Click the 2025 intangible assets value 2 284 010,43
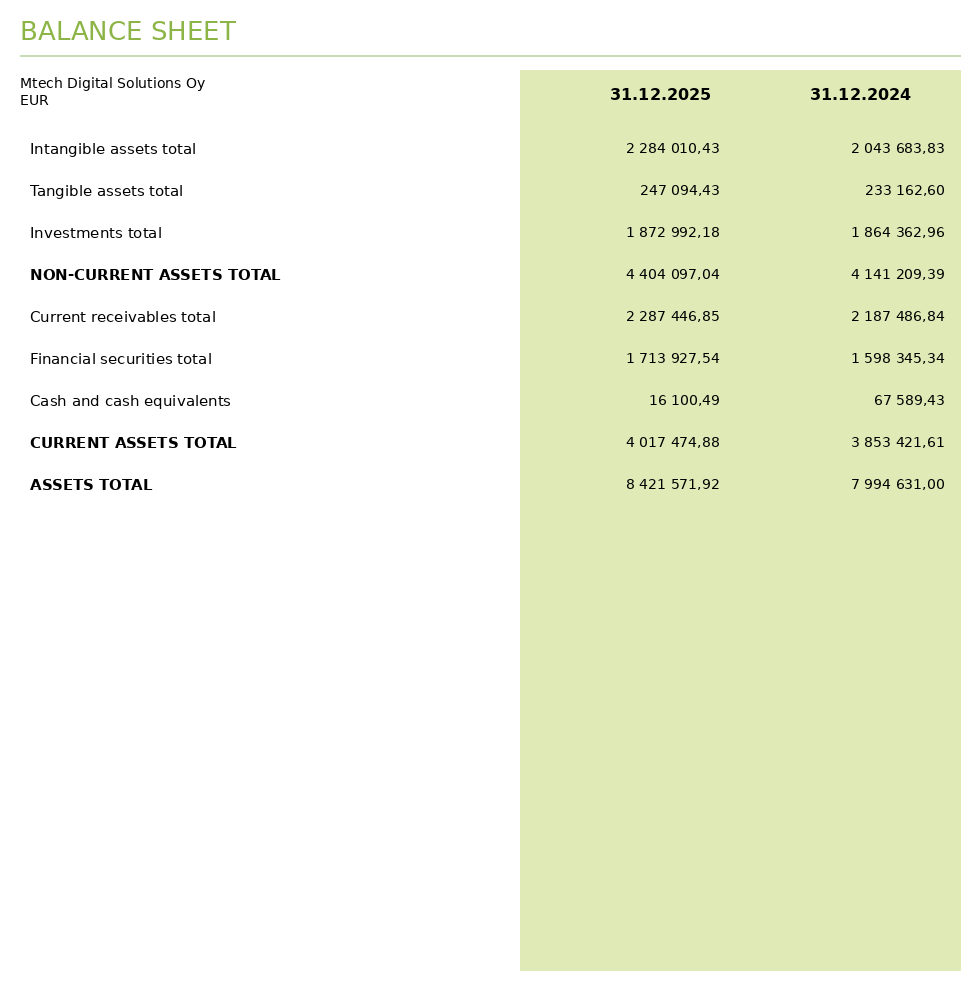The width and height of the screenshot is (980, 1000). point(673,149)
